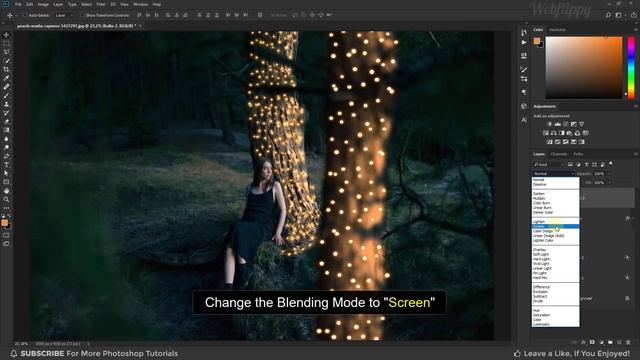The width and height of the screenshot is (640, 360).
Task: Toggle the pixel layer filter
Action: click(570, 164)
